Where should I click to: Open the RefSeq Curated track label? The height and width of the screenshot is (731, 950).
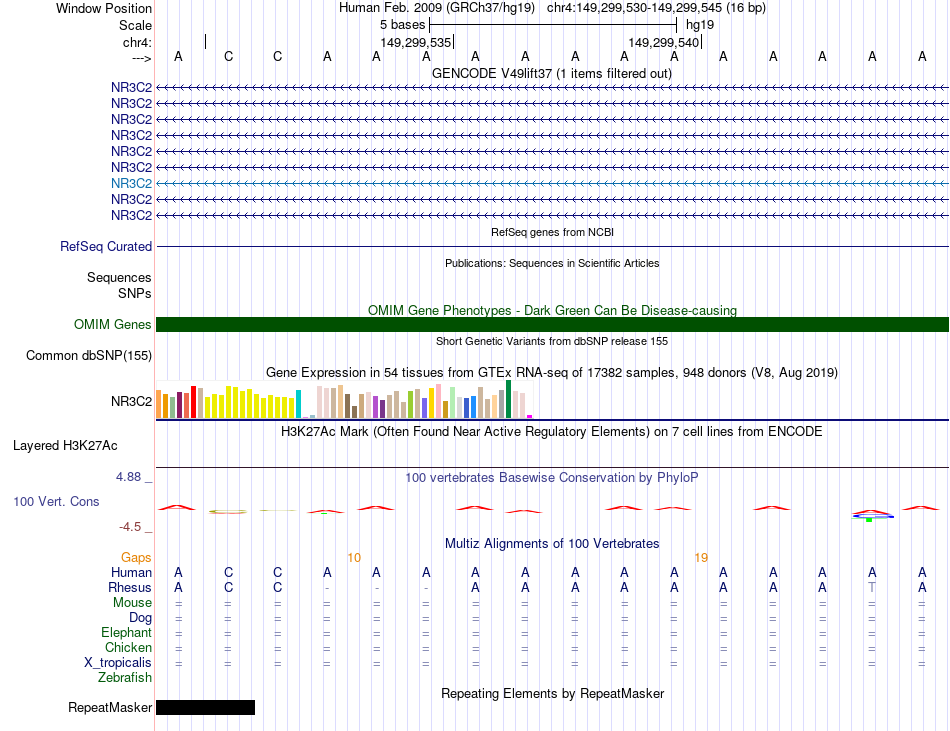pos(106,246)
